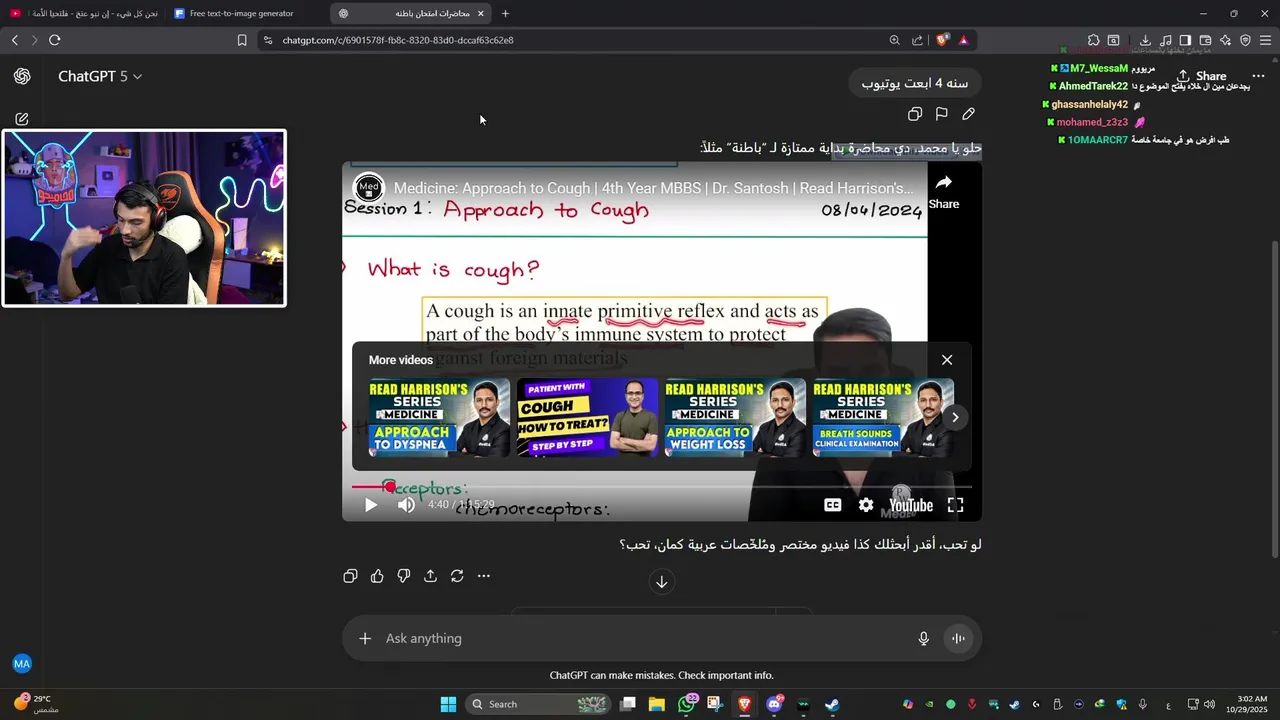Open ChatGPT logo home icon in sidebar
This screenshot has width=1280, height=720.
click(22, 76)
